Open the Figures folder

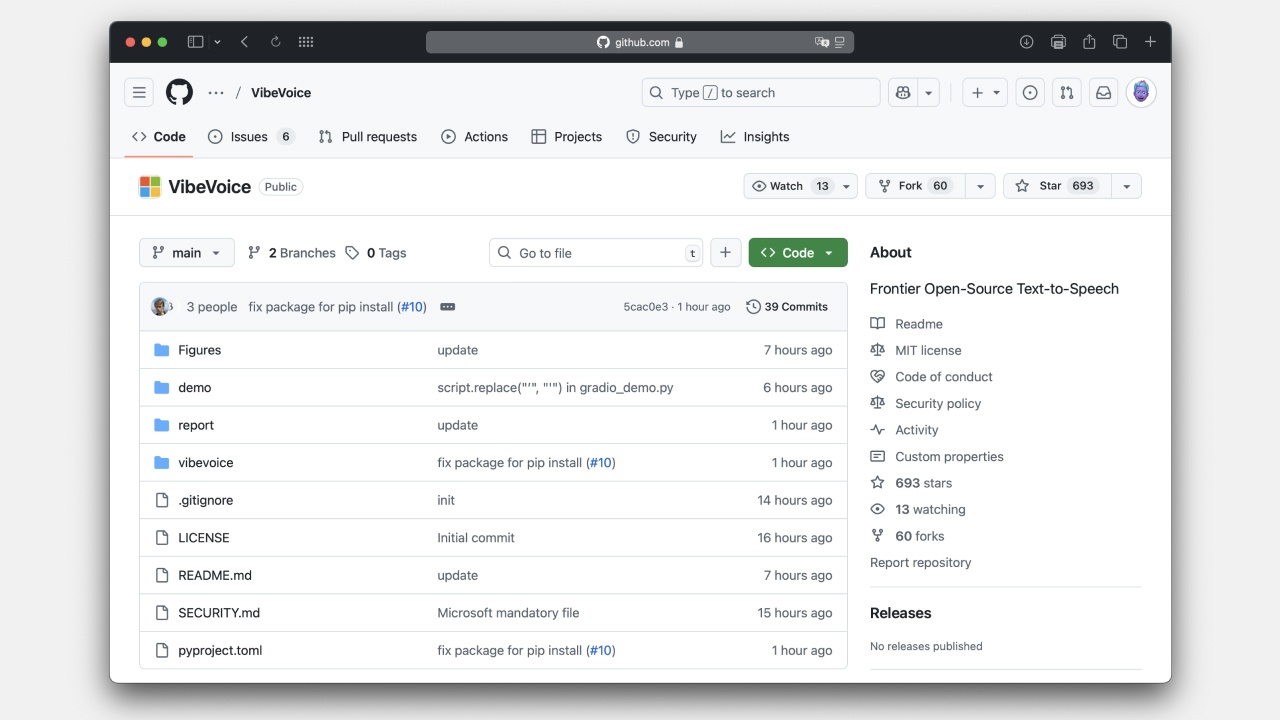click(x=200, y=350)
